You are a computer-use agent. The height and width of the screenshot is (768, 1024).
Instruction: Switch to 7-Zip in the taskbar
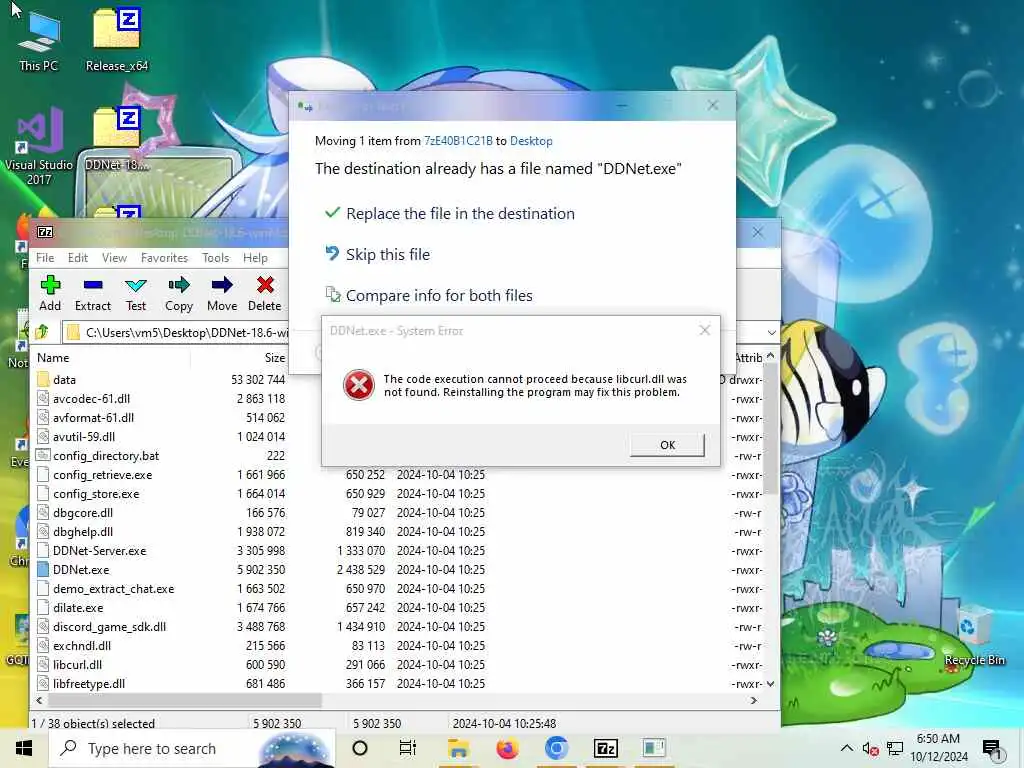[605, 748]
